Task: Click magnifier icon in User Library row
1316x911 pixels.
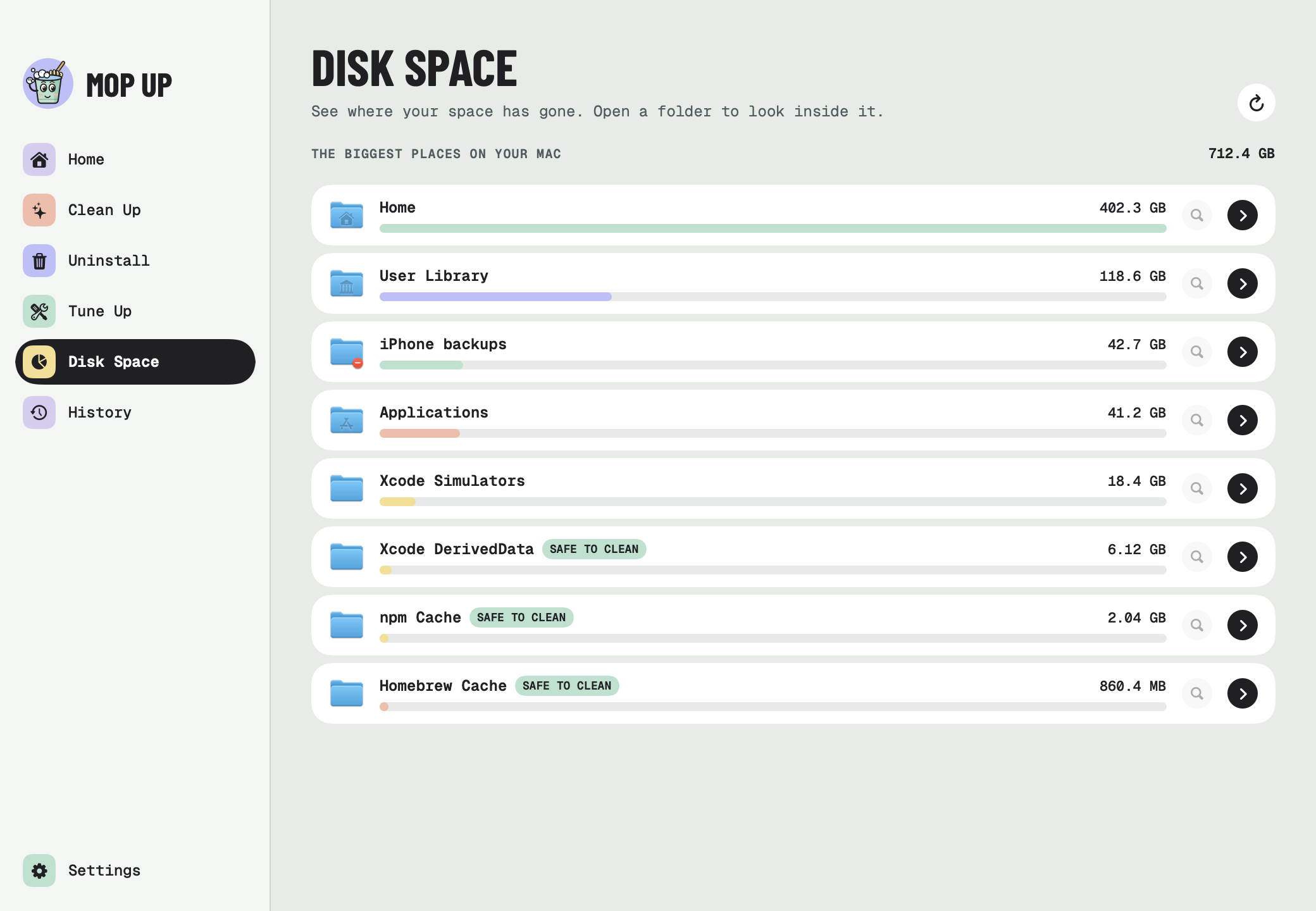Action: (1196, 283)
